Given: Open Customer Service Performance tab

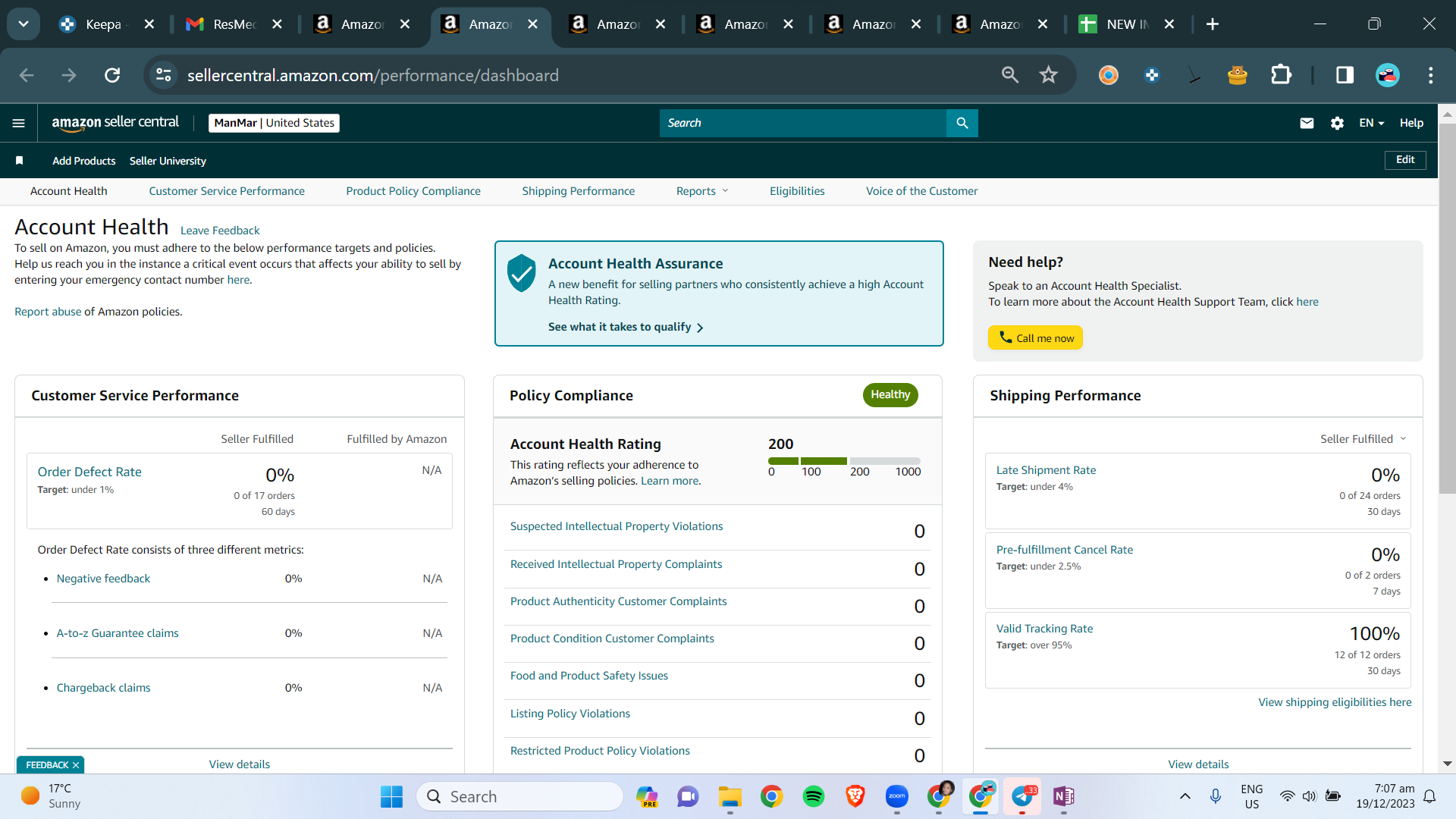Looking at the screenshot, I should coord(227,191).
